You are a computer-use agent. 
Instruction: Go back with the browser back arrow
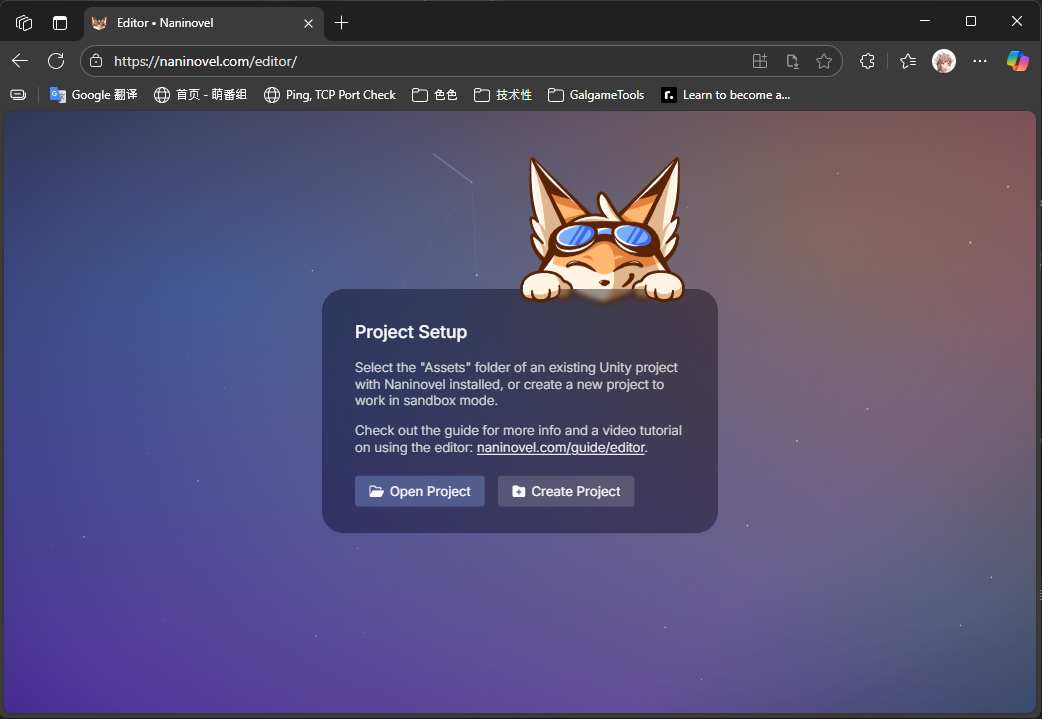(x=20, y=61)
